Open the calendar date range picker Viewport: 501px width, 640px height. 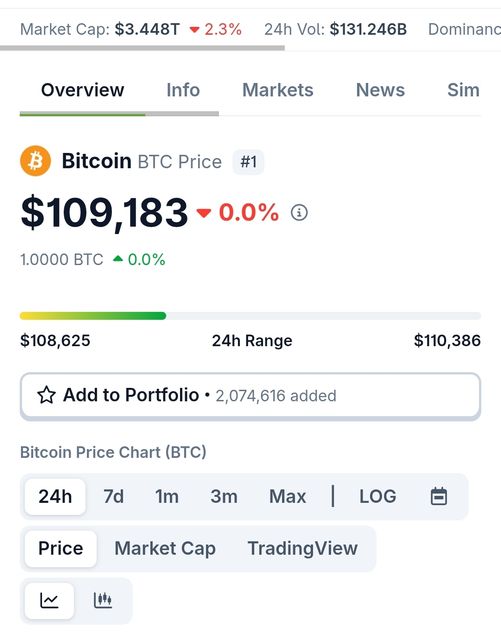point(439,496)
